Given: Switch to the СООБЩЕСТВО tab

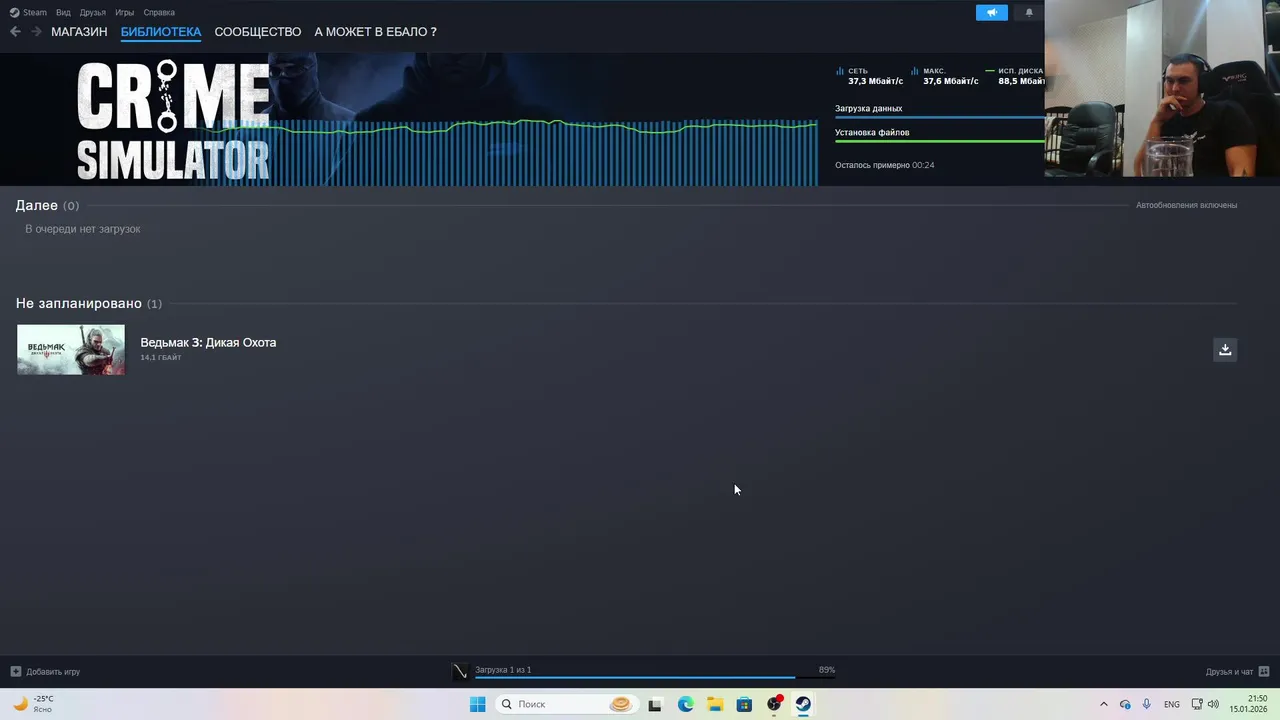Looking at the screenshot, I should coord(258,32).
